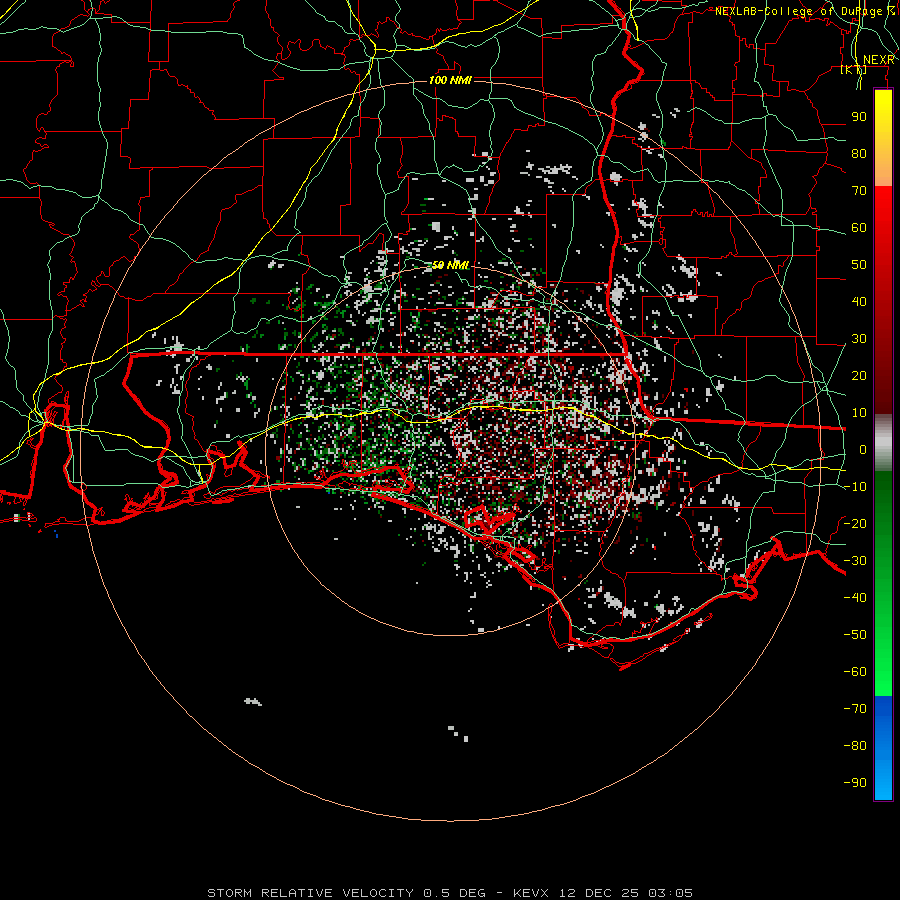
Task: Pick the bright red segment of color bar
Action: [883, 210]
